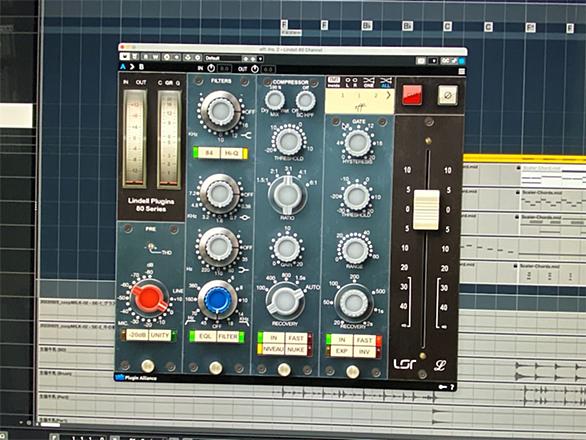The height and width of the screenshot is (440, 586).
Task: Toggle the phase invert button
Action: [447, 95]
